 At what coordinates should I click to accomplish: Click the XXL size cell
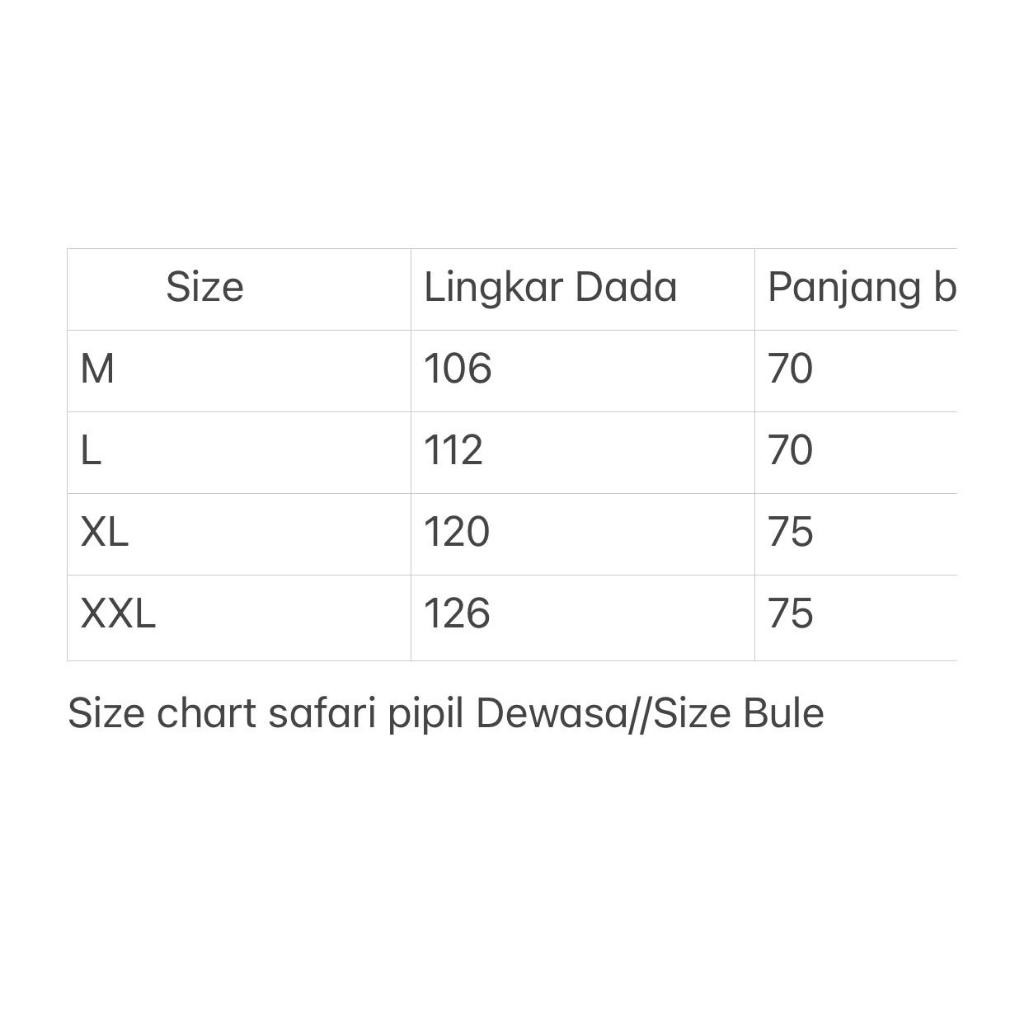pyautogui.click(x=118, y=614)
